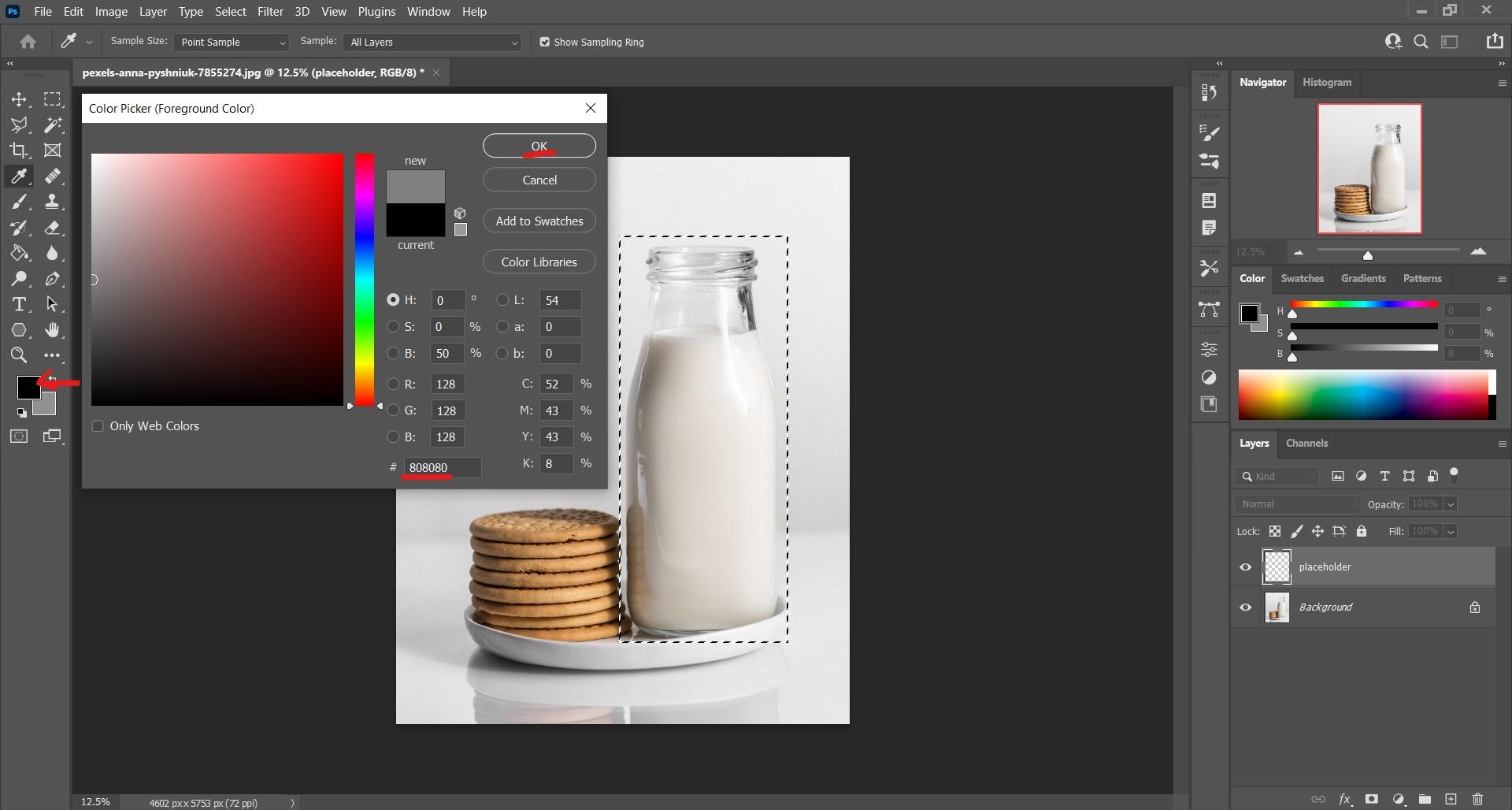Select the H hue radio button
Screen dimensions: 1512x810
(x=393, y=300)
